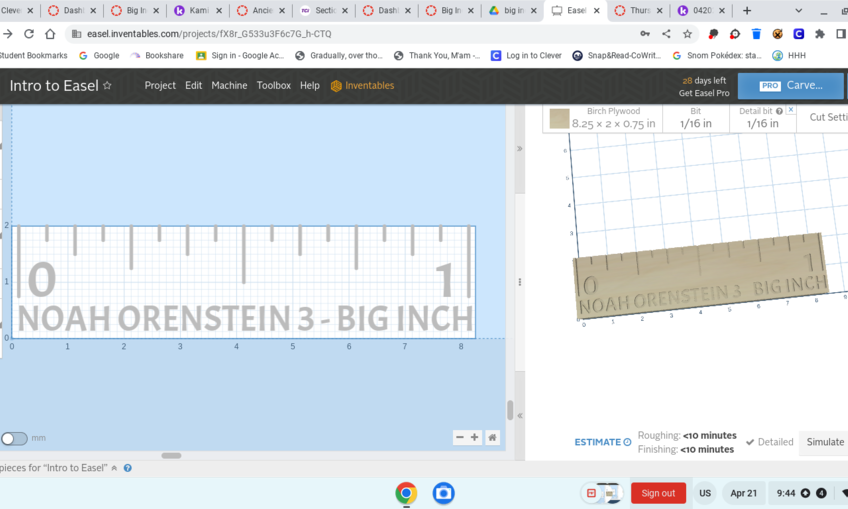
Task: Launch Chrome from the shelf
Action: 406,493
